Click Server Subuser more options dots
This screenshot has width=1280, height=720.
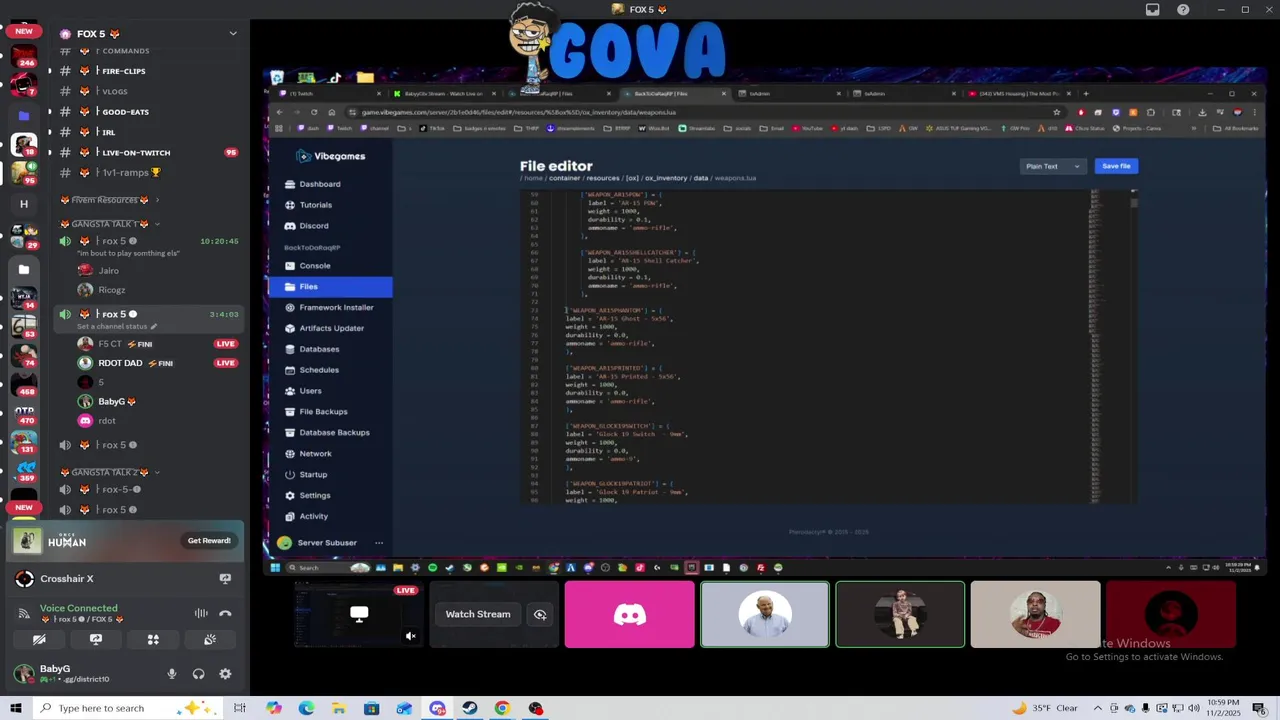(379, 543)
